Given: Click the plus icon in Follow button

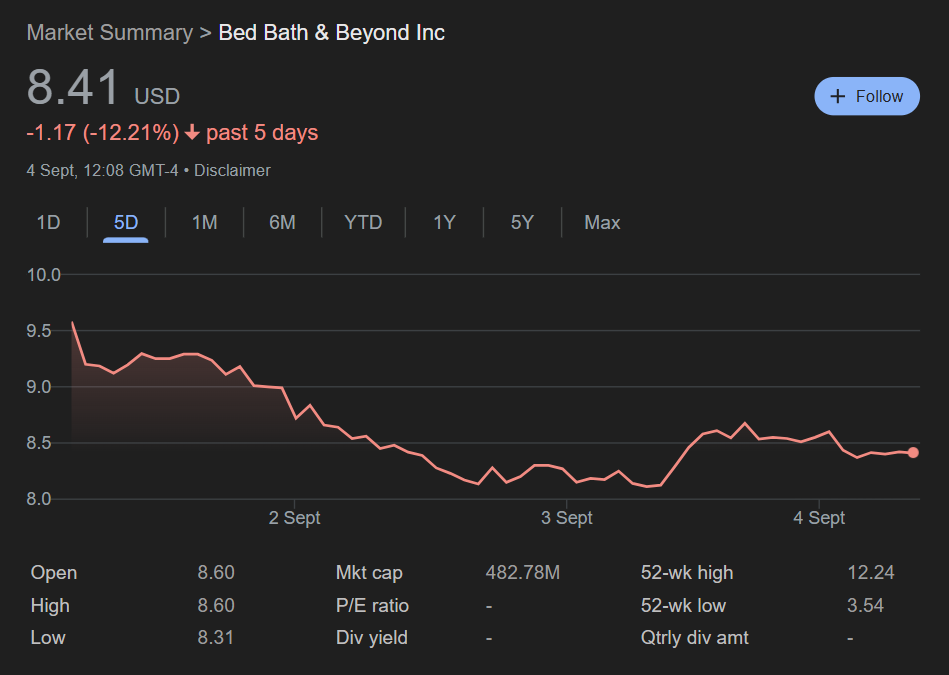Looking at the screenshot, I should pyautogui.click(x=838, y=96).
